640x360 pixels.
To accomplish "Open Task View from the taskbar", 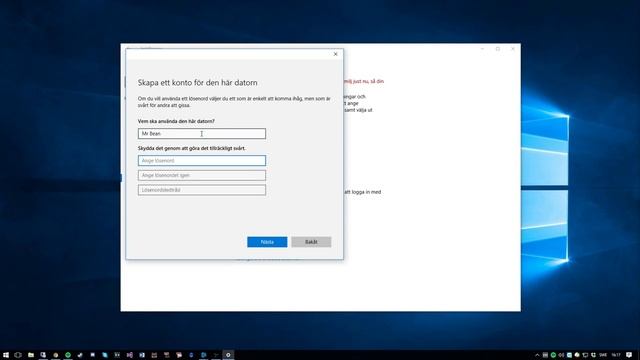I will 18,355.
